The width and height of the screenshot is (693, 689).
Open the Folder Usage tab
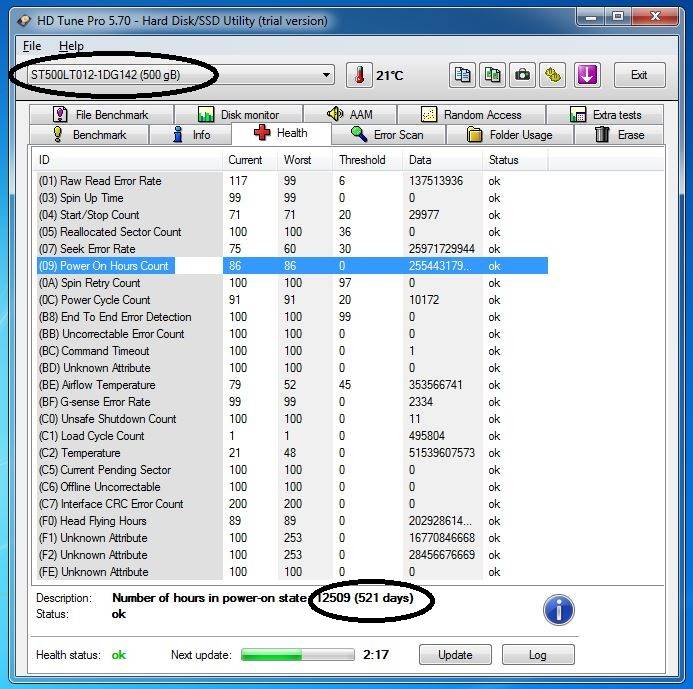(x=510, y=134)
